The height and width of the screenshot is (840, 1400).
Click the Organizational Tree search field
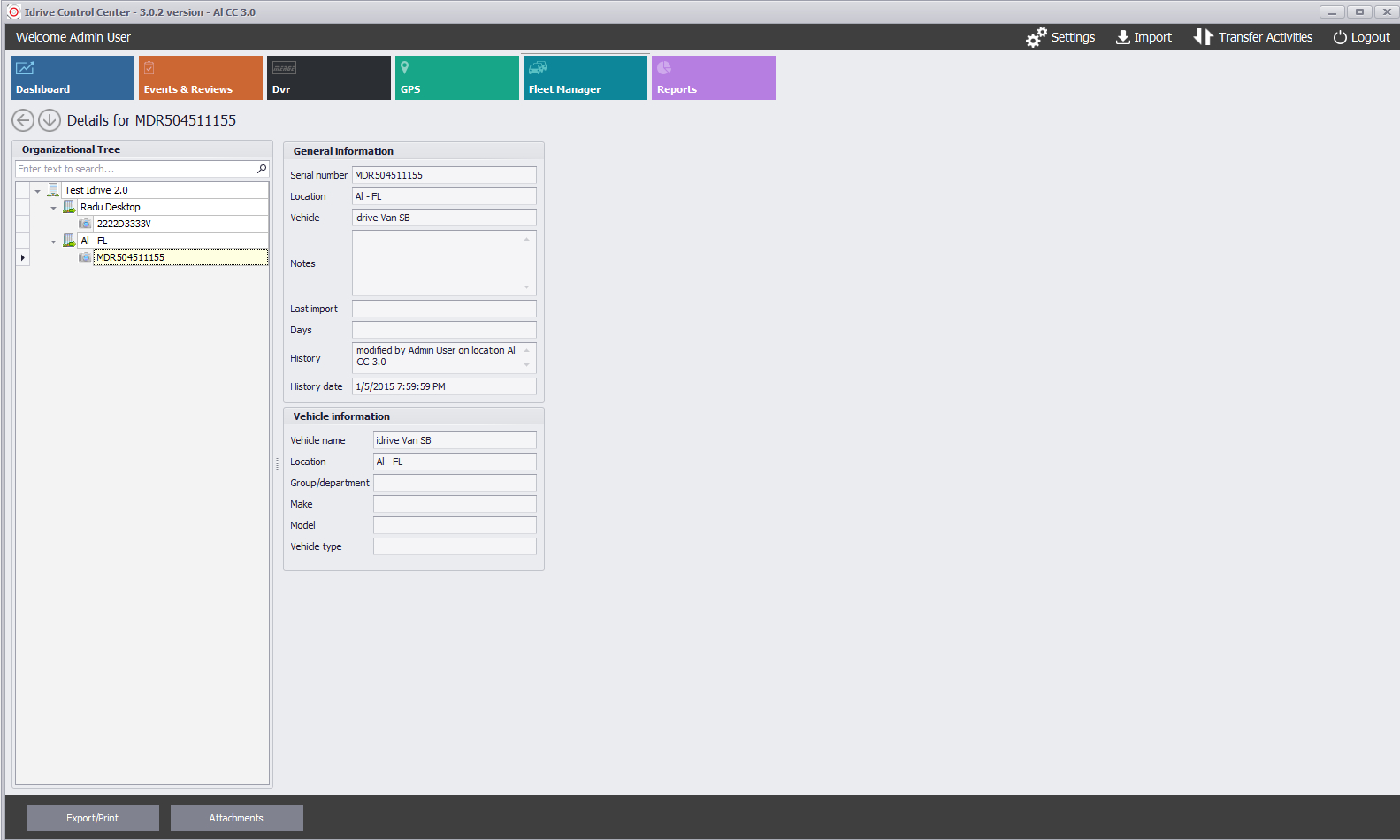click(x=133, y=169)
